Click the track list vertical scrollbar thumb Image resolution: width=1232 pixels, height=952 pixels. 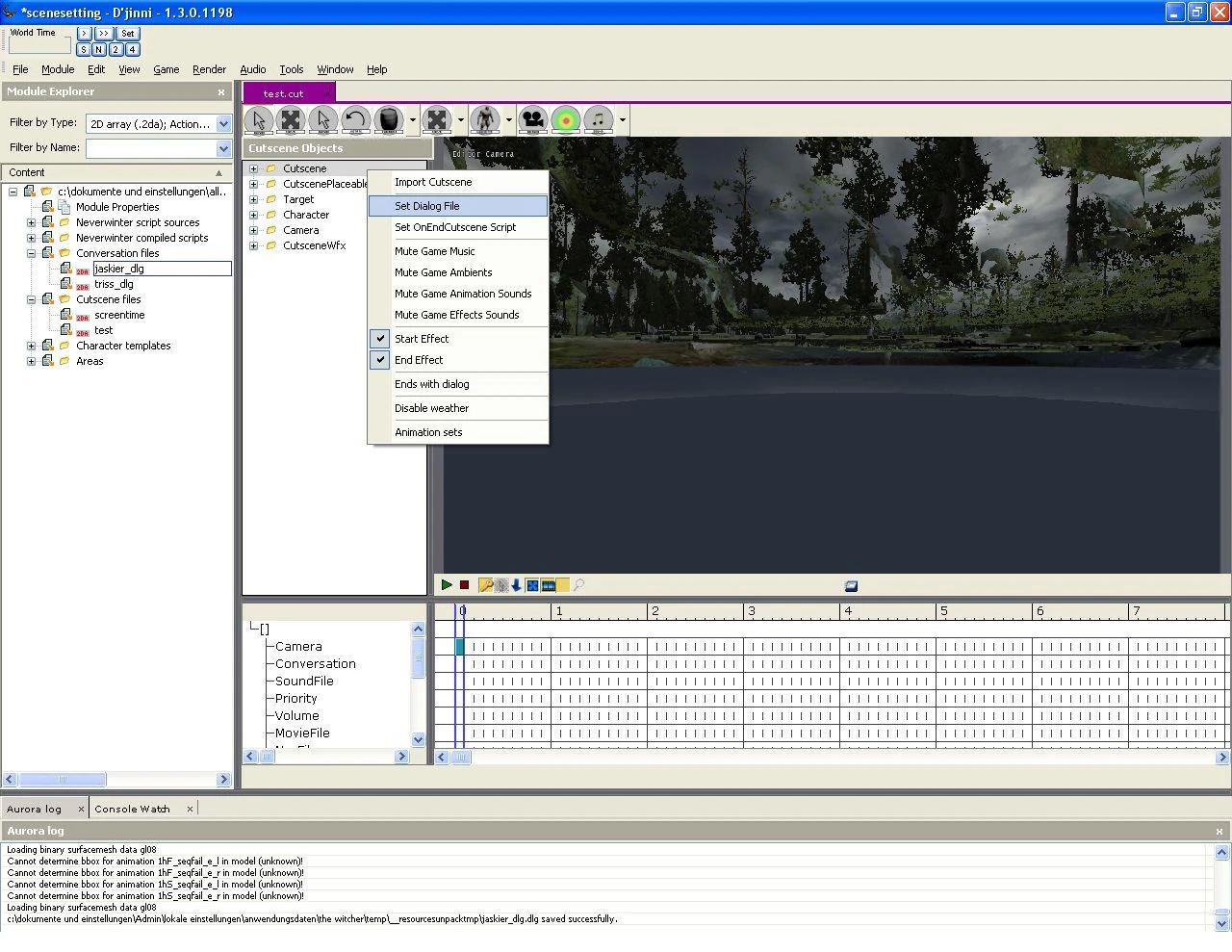[418, 658]
